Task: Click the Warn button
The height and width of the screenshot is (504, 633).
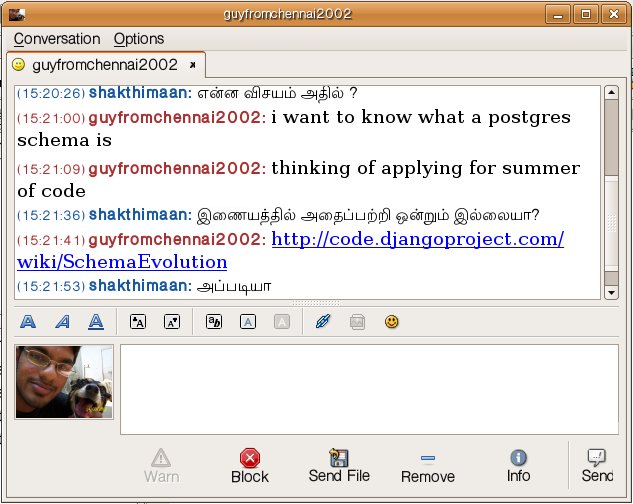Action: click(x=161, y=466)
